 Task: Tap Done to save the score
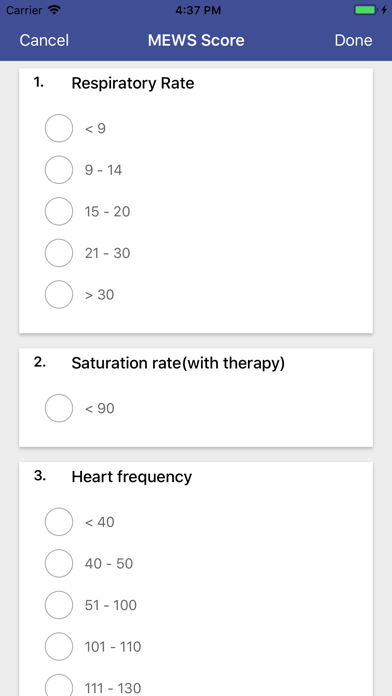tap(353, 40)
